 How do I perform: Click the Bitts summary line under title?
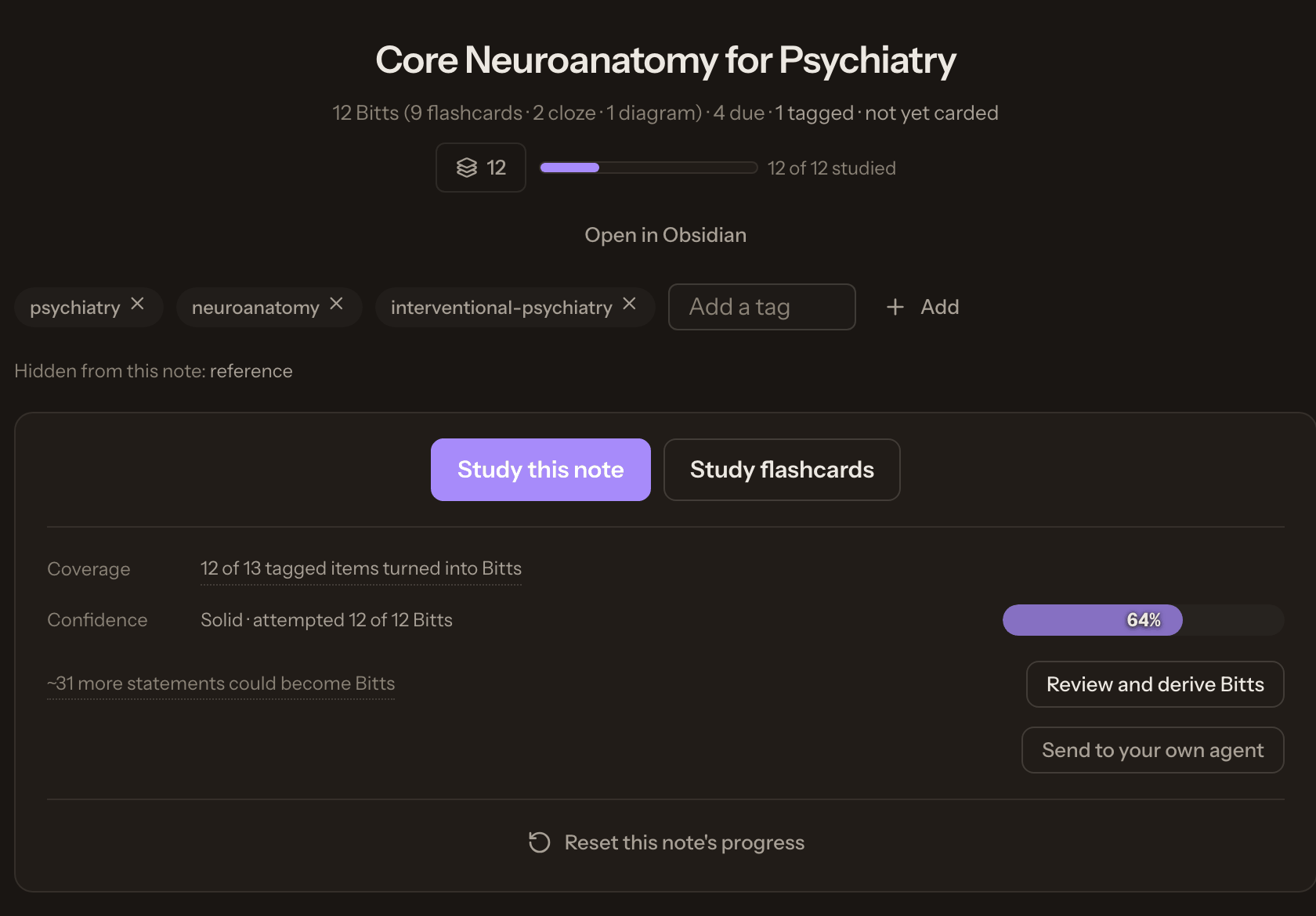pyautogui.click(x=665, y=113)
